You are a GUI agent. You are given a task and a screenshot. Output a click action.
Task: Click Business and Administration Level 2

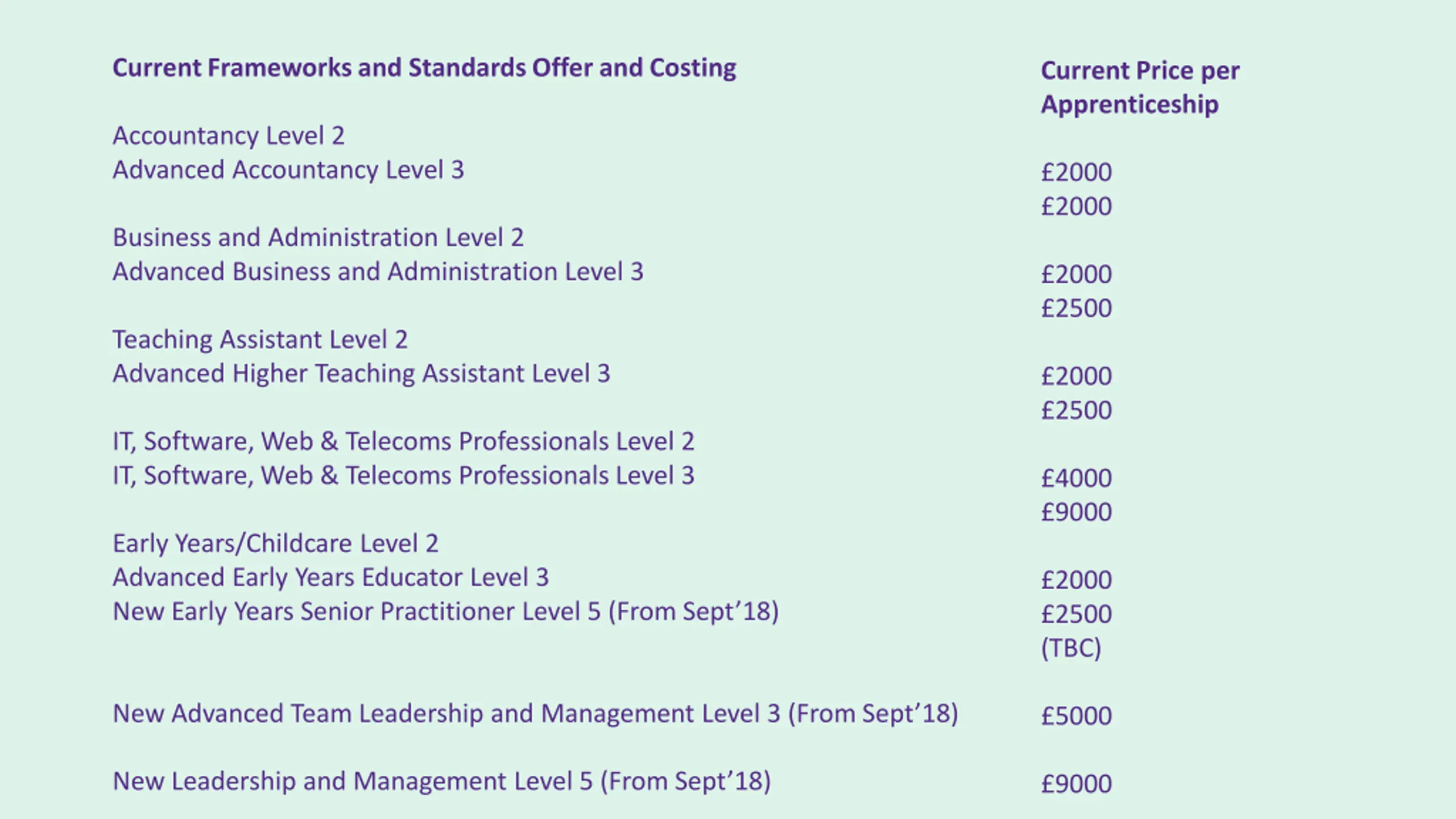tap(318, 238)
